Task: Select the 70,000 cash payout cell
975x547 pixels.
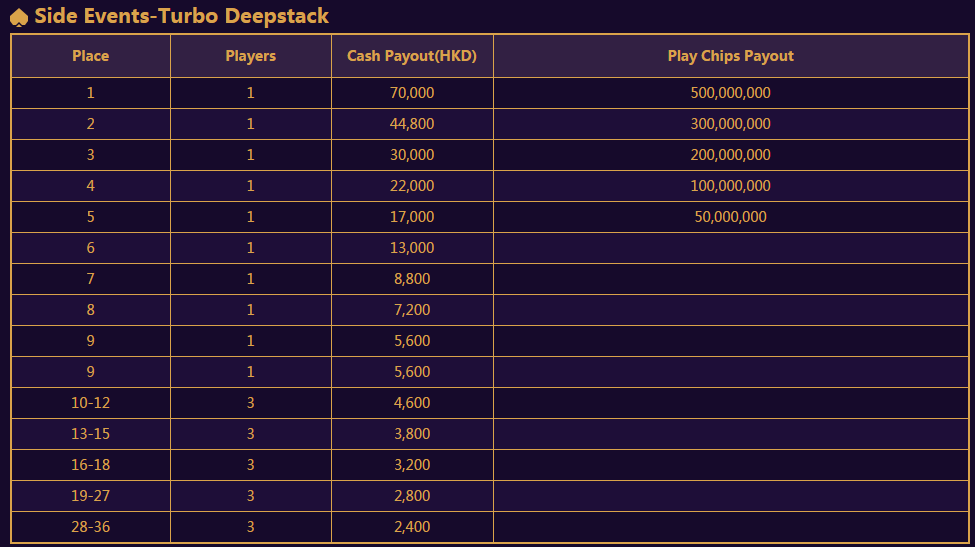Action: [412, 93]
